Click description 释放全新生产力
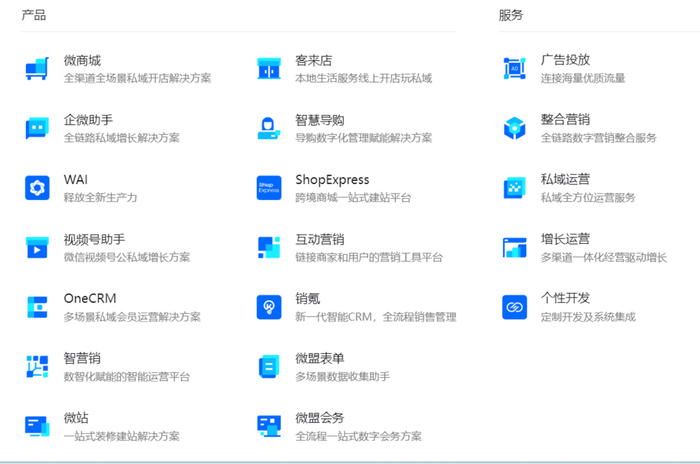 pyautogui.click(x=100, y=197)
